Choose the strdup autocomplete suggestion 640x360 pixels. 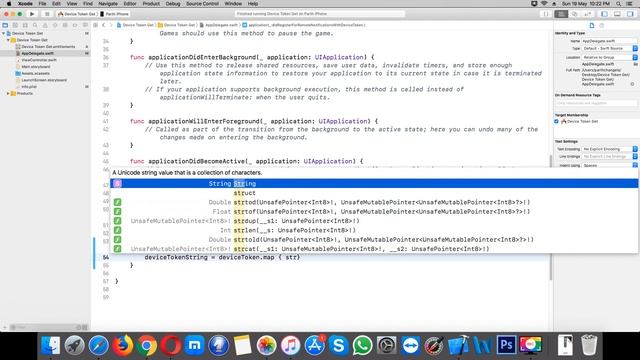tap(374, 221)
